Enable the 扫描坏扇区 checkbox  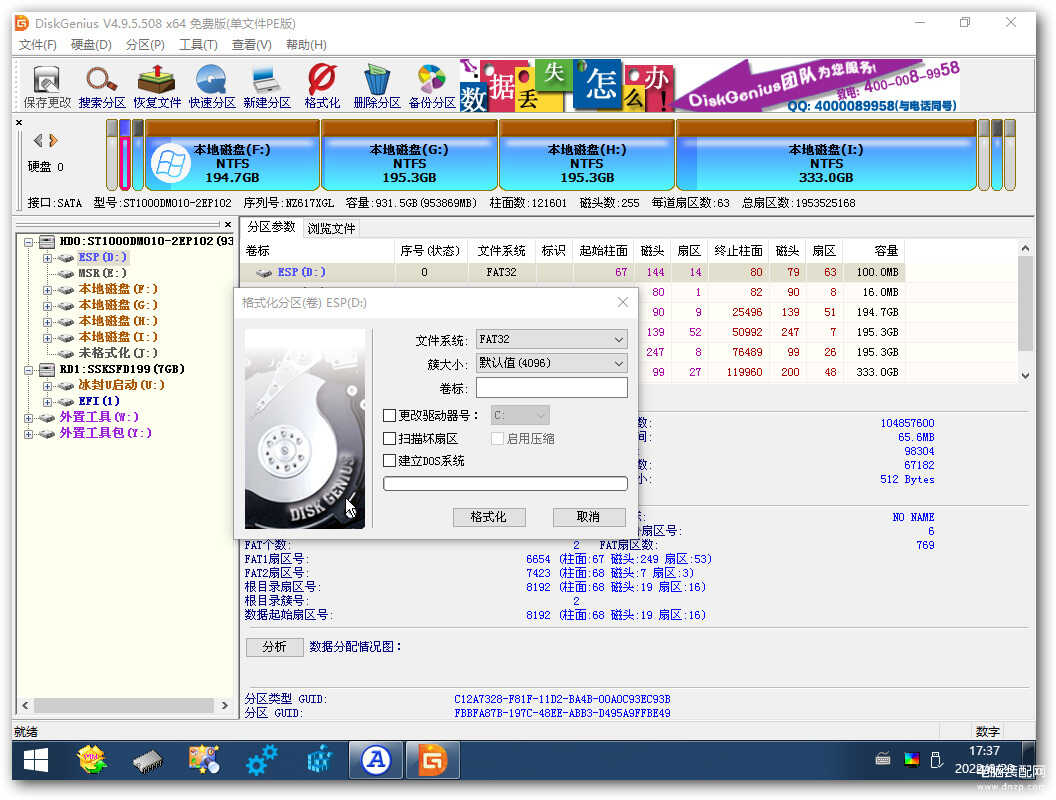click(x=389, y=438)
